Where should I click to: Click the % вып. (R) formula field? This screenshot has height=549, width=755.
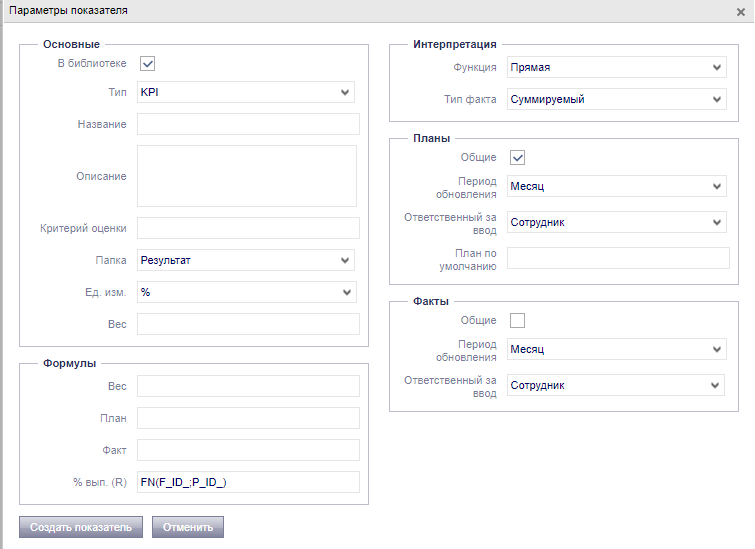click(x=247, y=482)
